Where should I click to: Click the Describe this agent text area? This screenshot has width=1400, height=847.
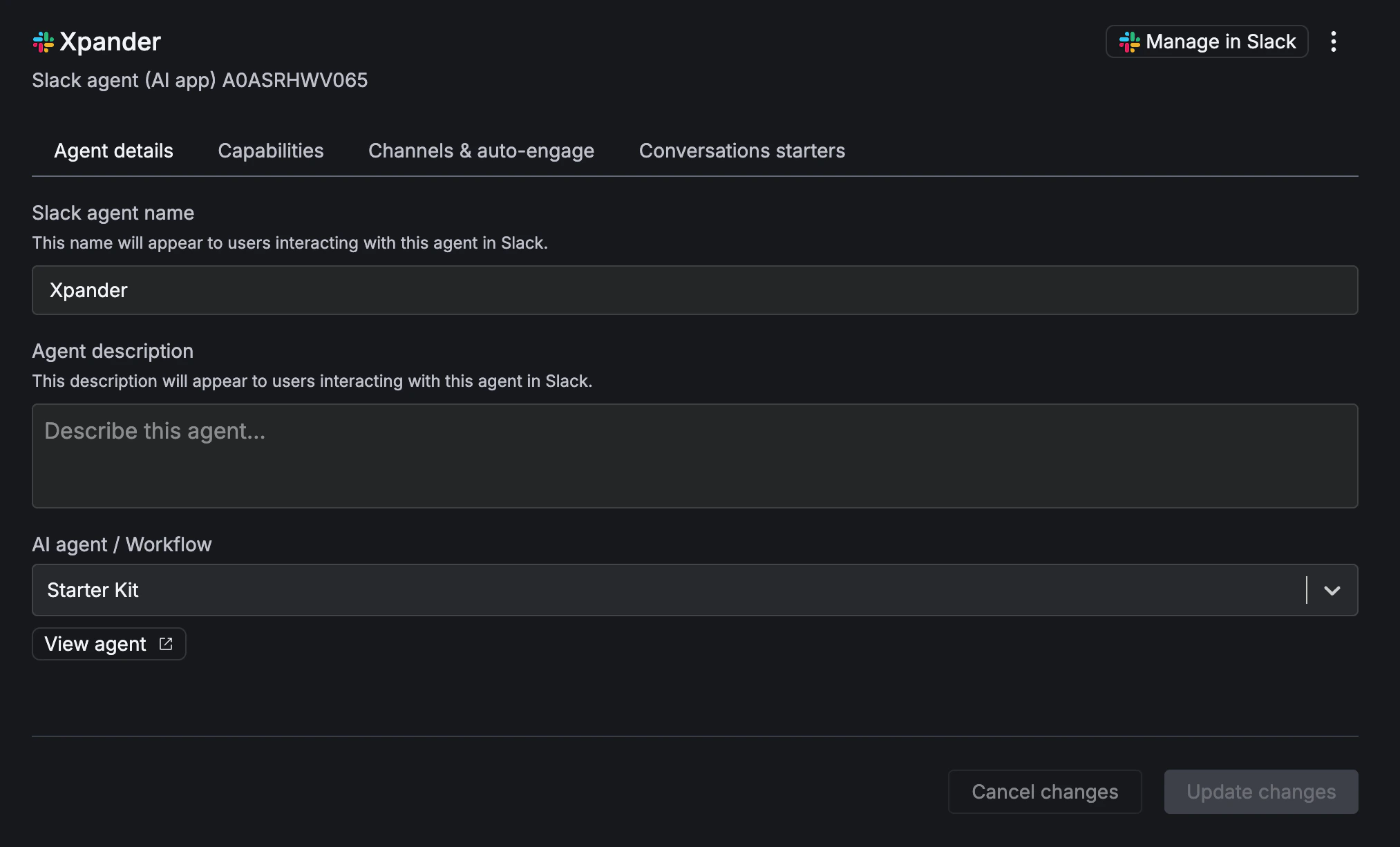click(x=694, y=456)
